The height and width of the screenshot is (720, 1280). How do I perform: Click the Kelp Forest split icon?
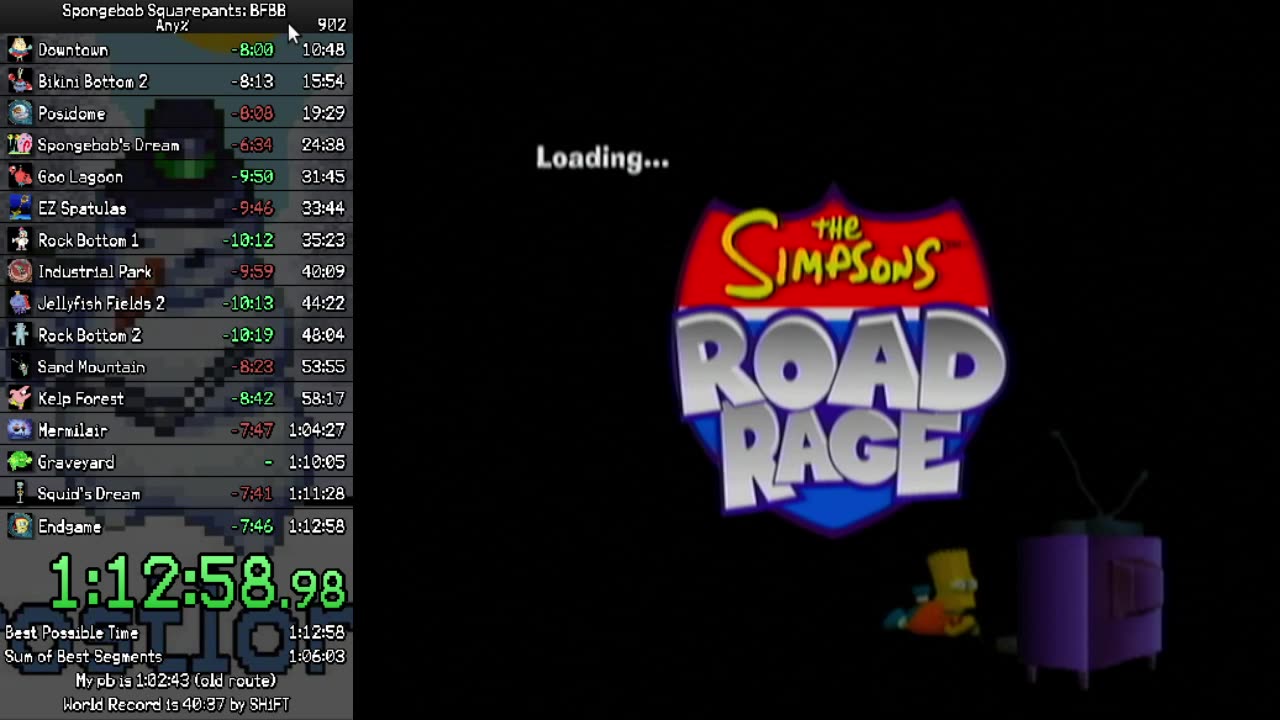(x=20, y=398)
